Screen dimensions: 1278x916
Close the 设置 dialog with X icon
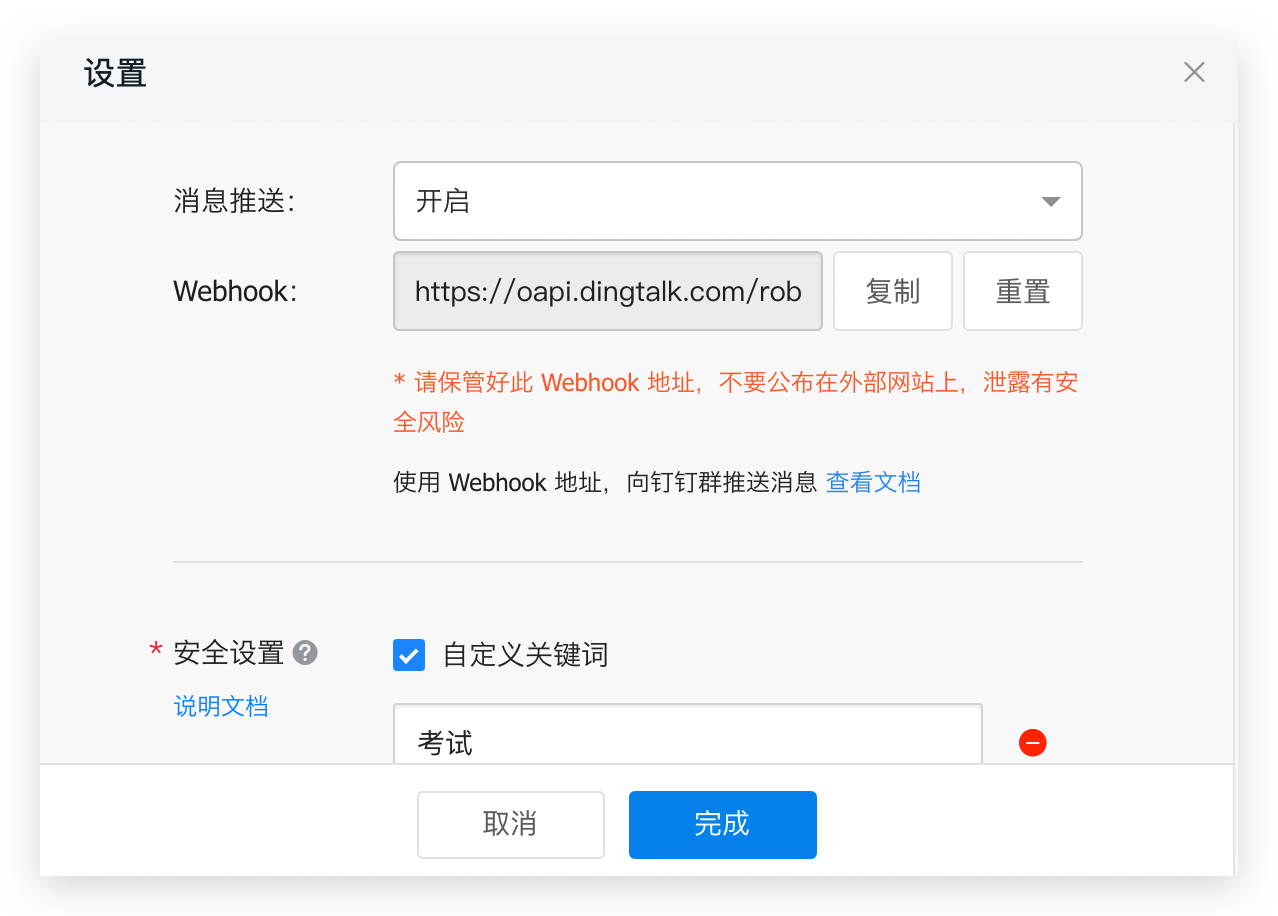pos(1194,72)
